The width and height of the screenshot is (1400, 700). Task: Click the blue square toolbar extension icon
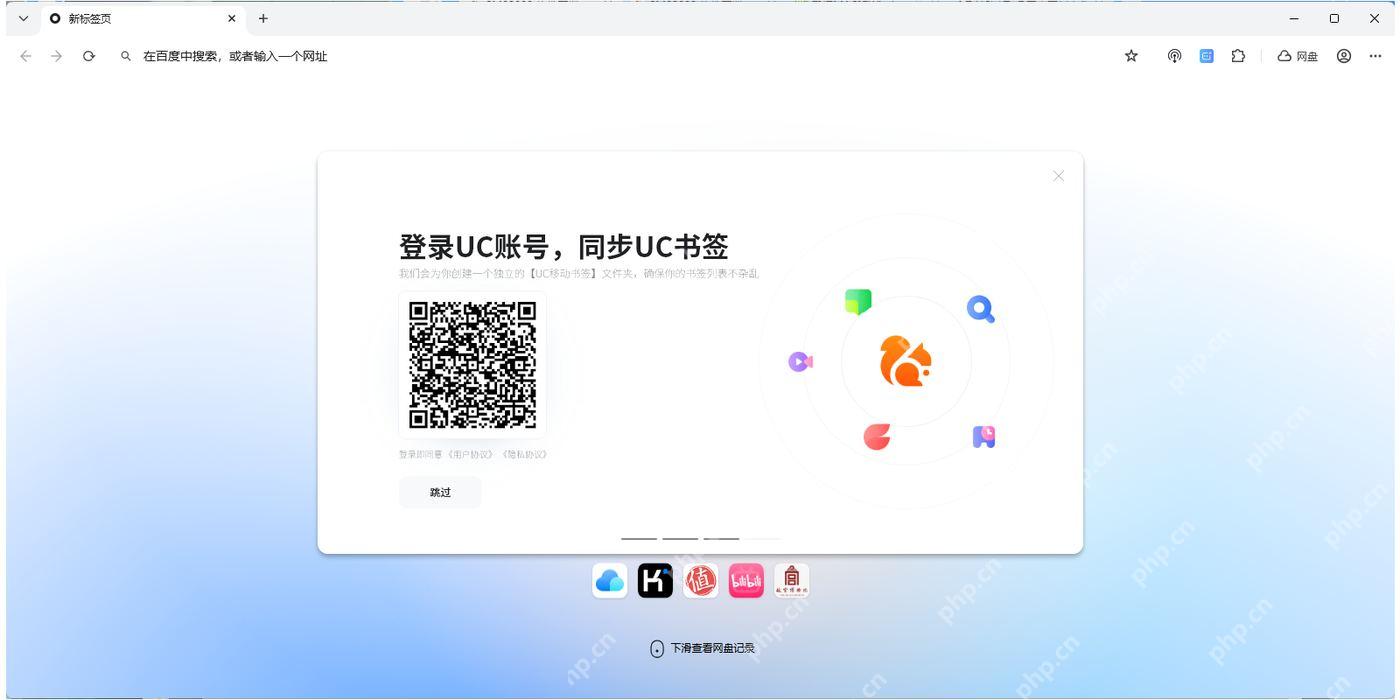[x=1206, y=56]
